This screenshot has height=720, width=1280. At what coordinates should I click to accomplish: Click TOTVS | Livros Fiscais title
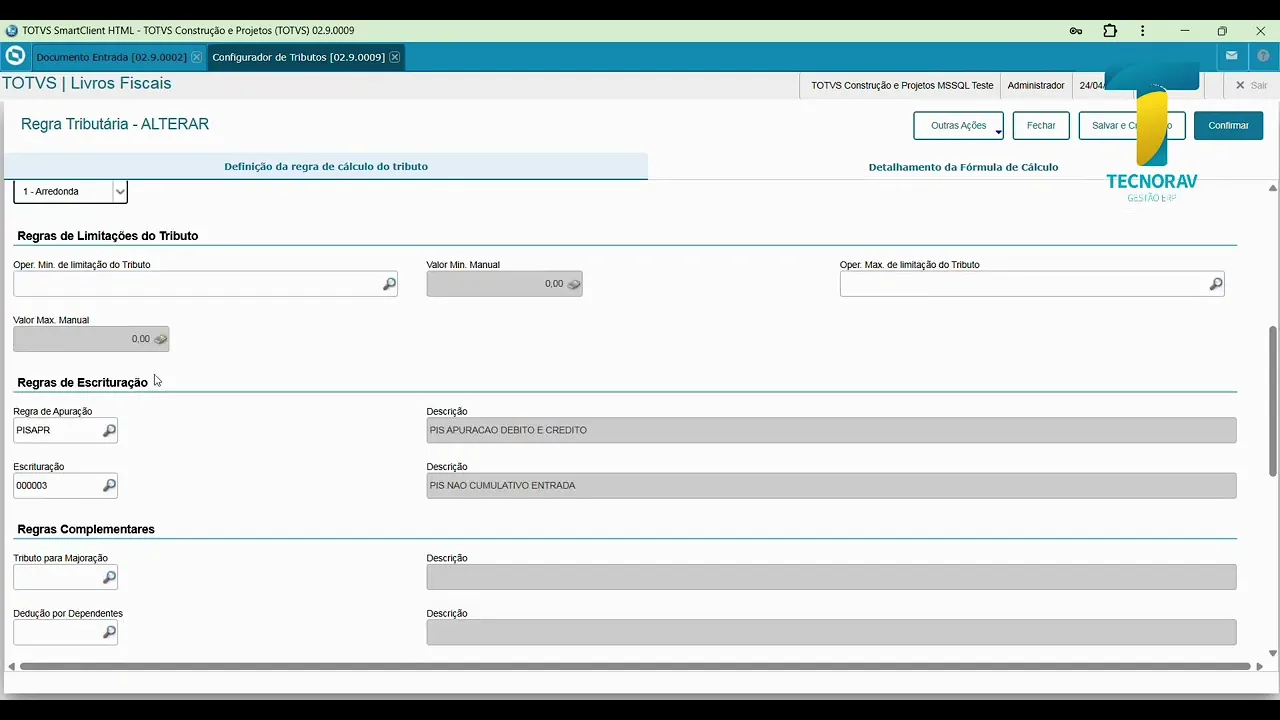(x=87, y=84)
